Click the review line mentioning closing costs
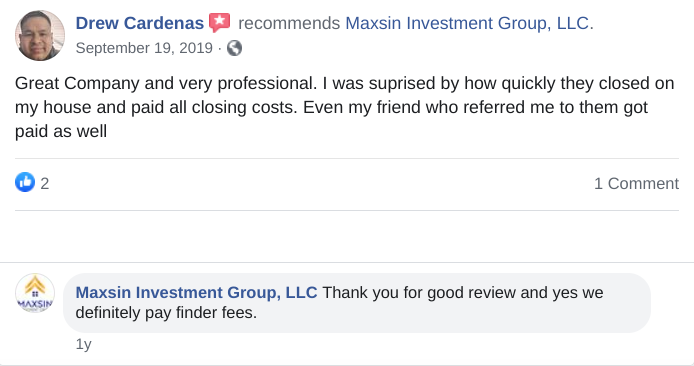Image resolution: width=694 pixels, height=366 pixels. (331, 107)
